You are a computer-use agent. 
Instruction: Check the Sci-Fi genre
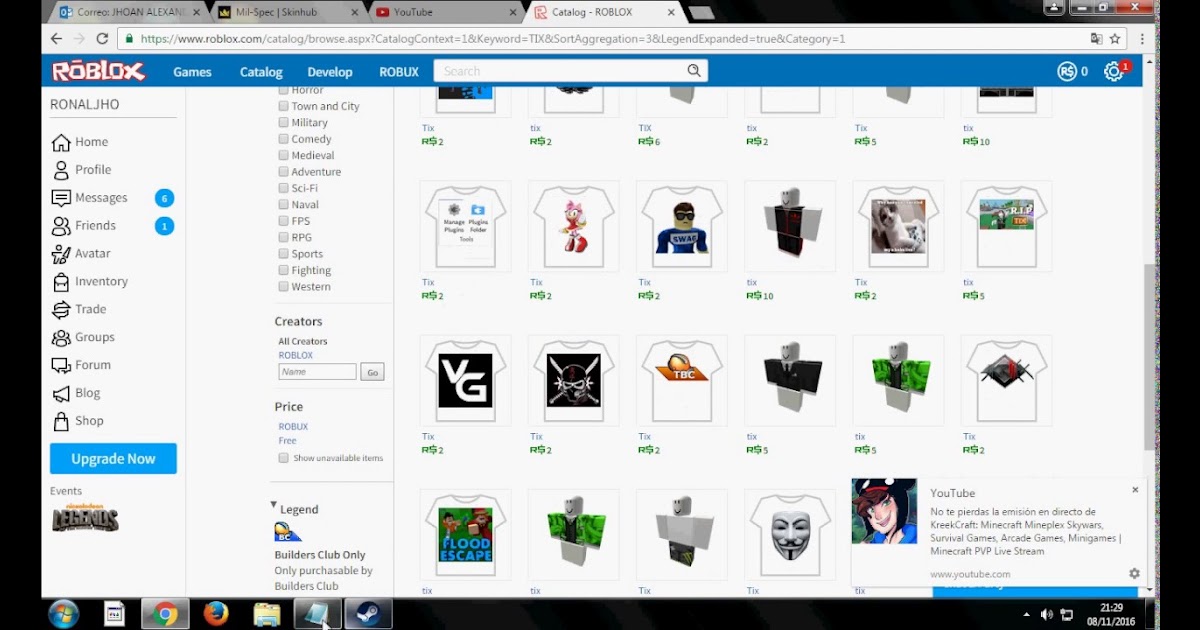click(x=283, y=188)
